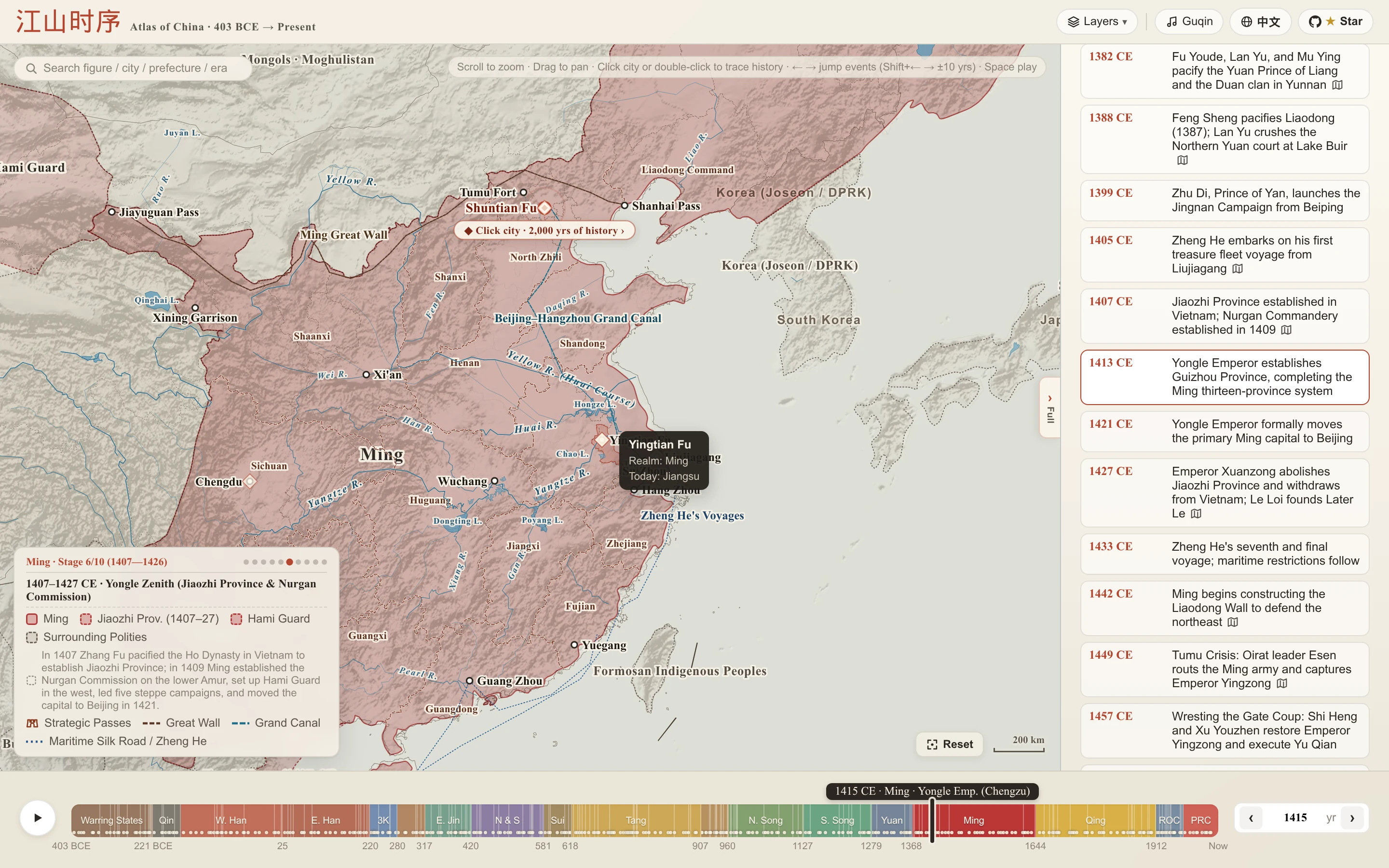
Task: Jump to PRC era on timeline
Action: click(1200, 820)
